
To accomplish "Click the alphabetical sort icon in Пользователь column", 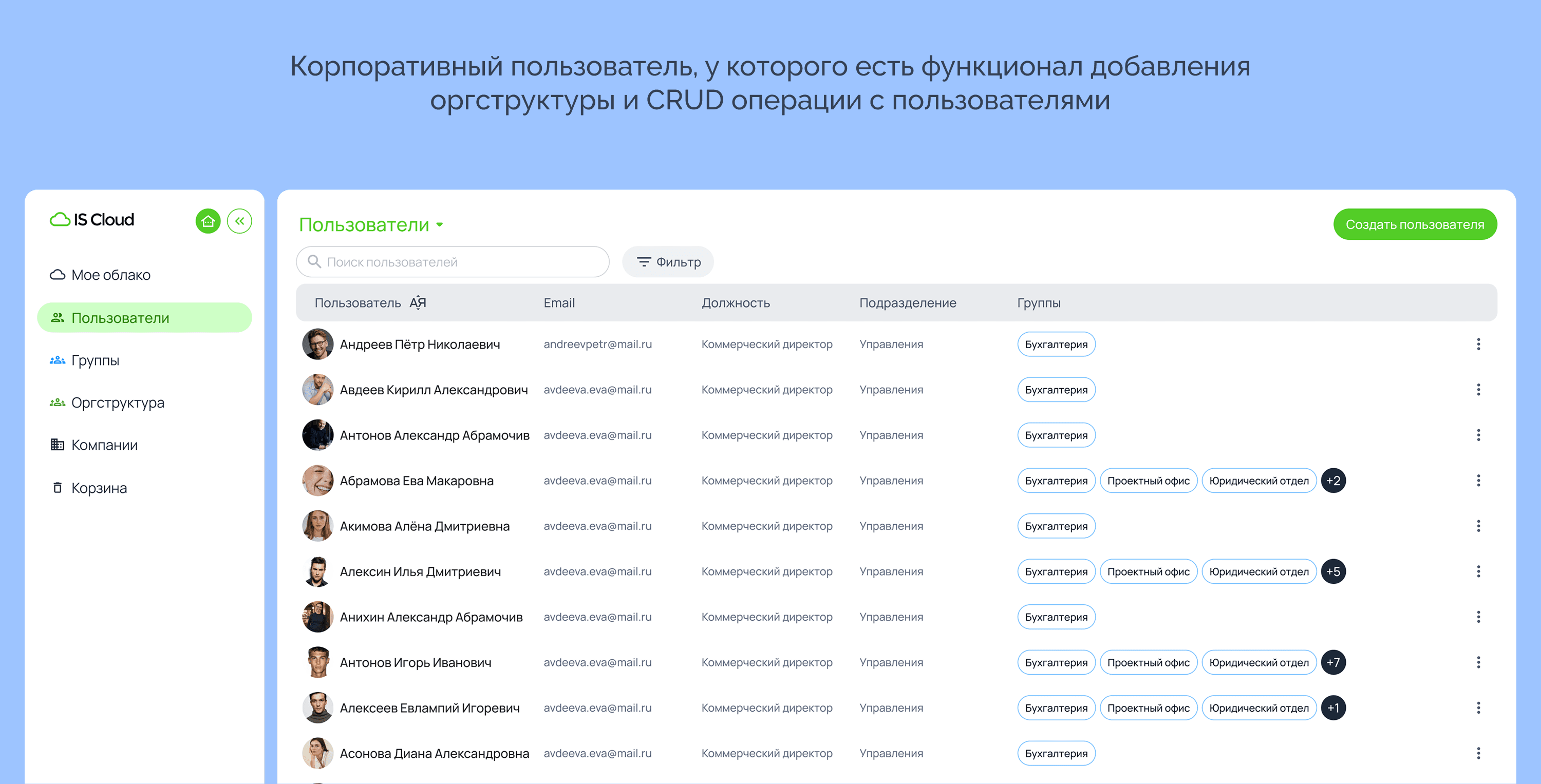I will (418, 302).
